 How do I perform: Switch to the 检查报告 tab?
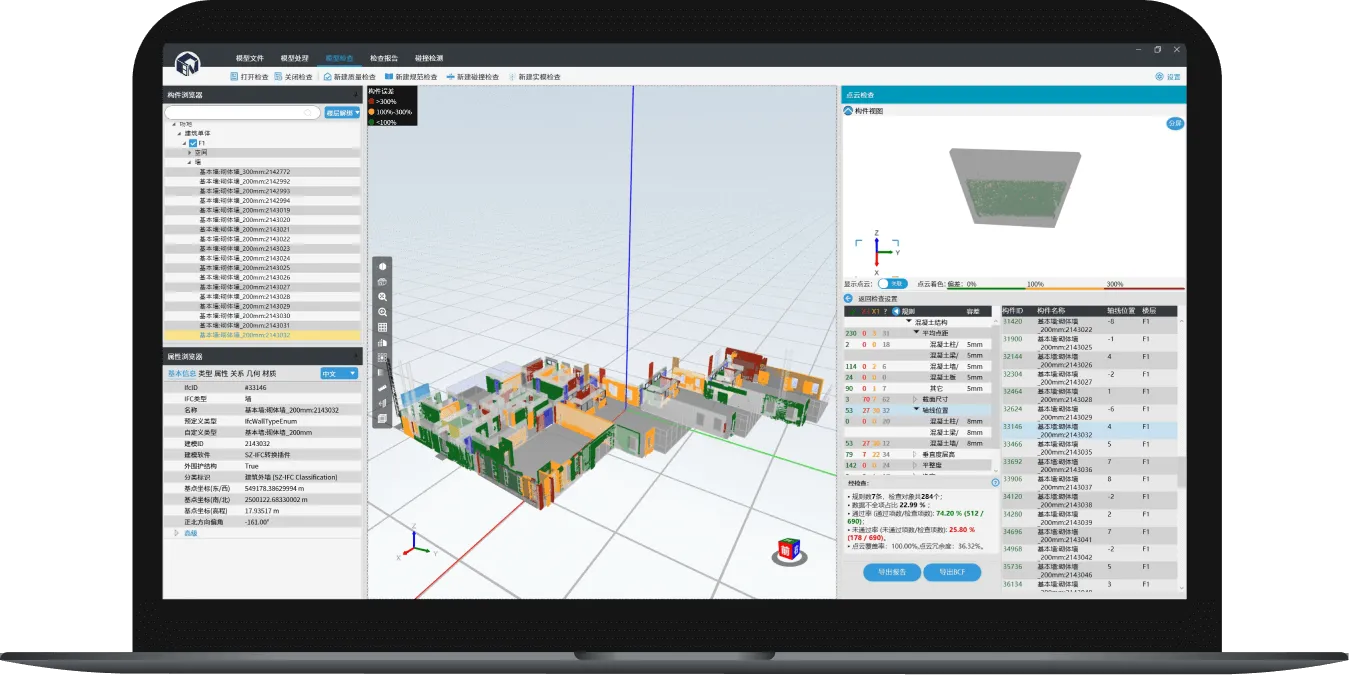coord(384,58)
